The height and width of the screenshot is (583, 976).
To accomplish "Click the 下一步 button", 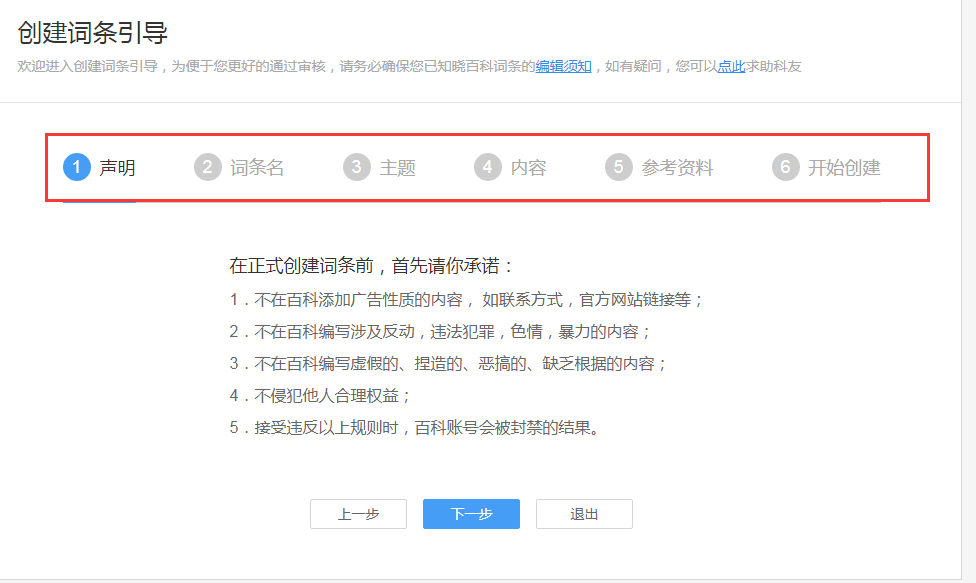I will click(471, 513).
